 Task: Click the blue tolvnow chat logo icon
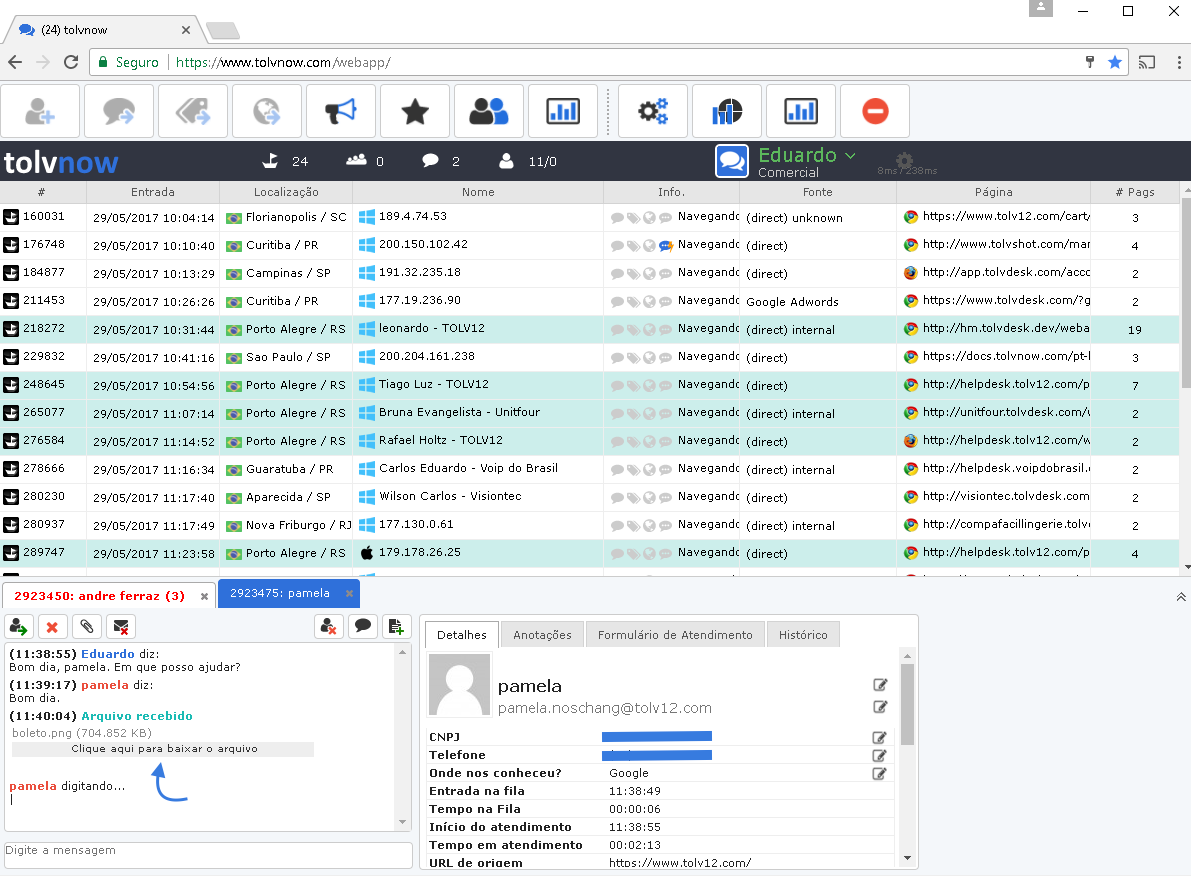click(732, 161)
